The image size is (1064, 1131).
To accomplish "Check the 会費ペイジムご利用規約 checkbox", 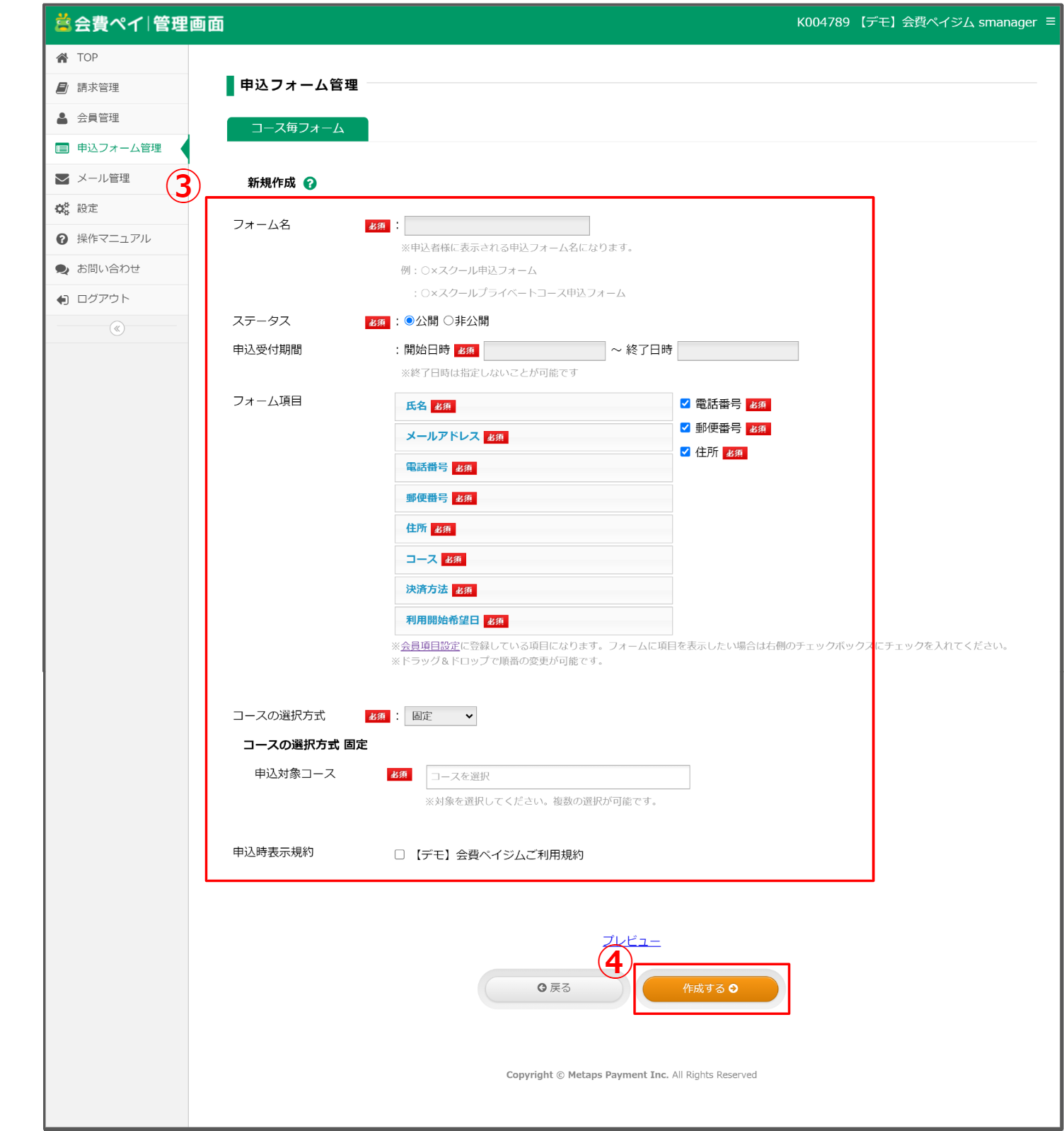I will tap(400, 854).
